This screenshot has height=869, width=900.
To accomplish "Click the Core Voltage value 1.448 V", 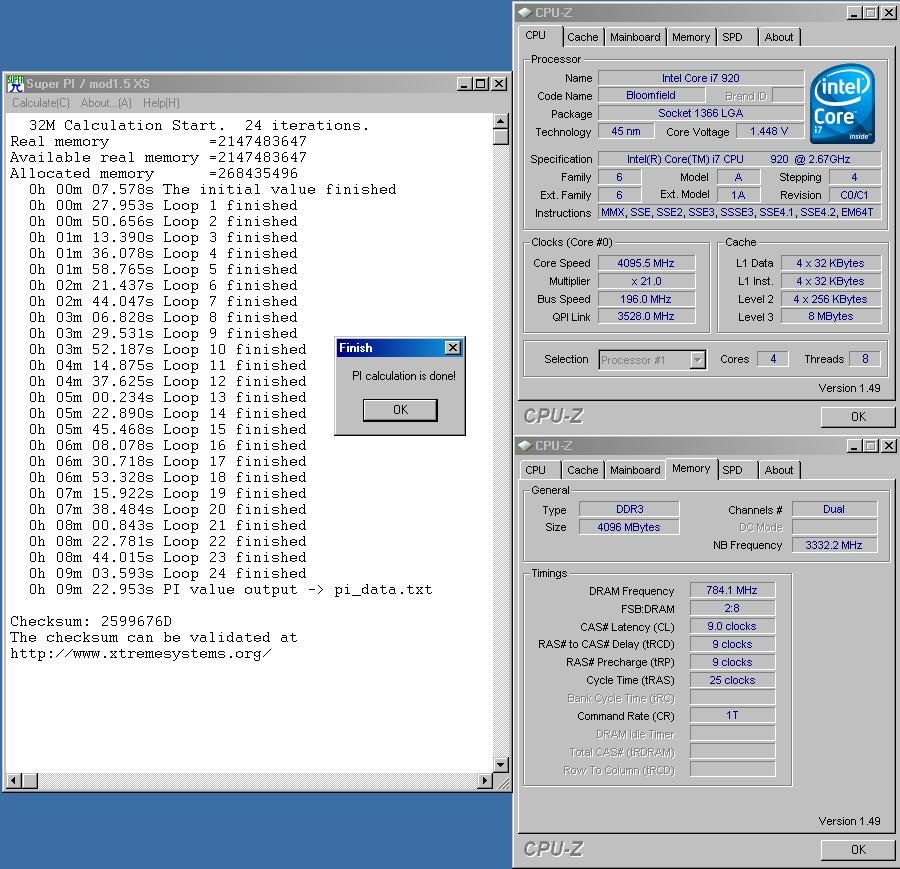I will coord(769,131).
